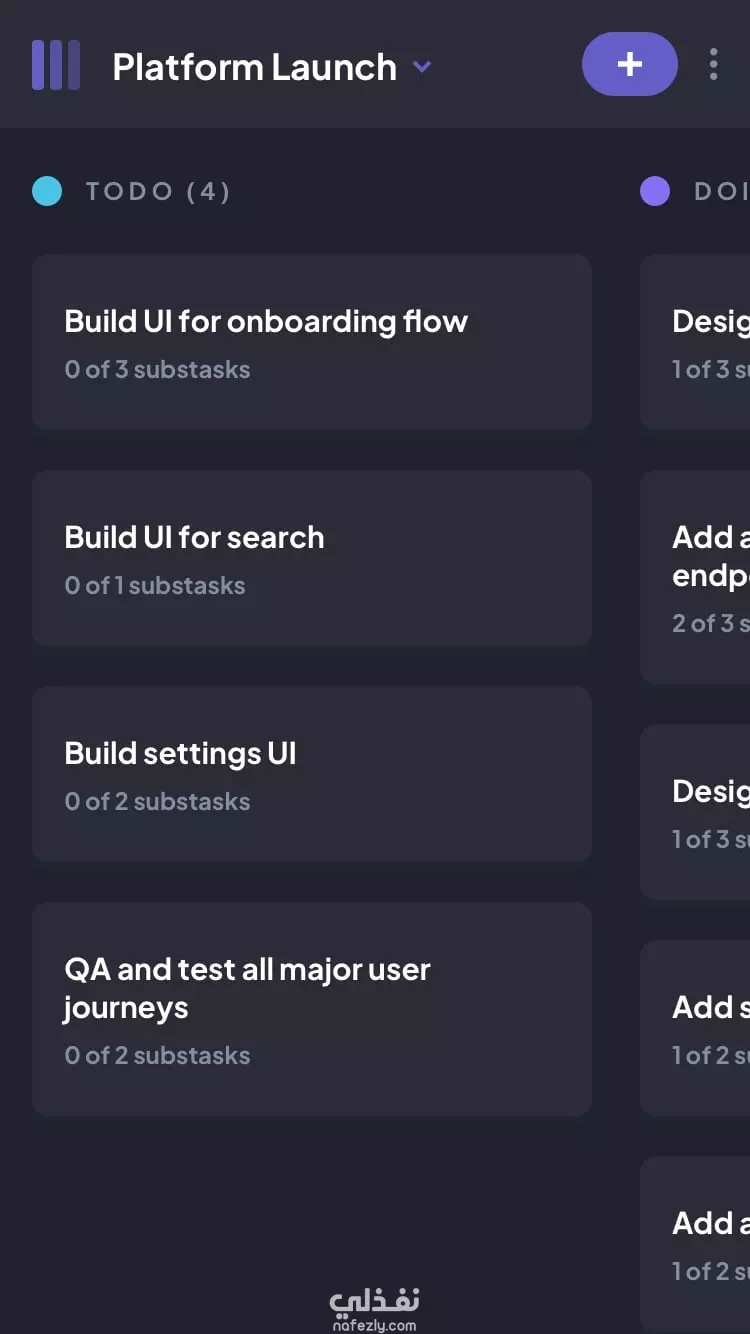Open the Build UI for search card
750x1334 pixels.
[x=312, y=558]
